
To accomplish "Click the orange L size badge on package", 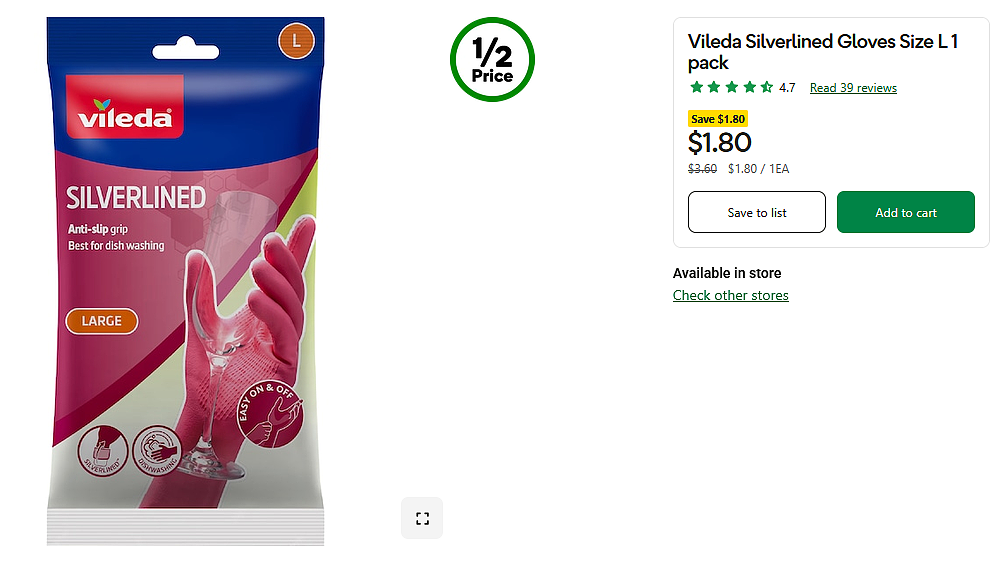I will (x=296, y=41).
